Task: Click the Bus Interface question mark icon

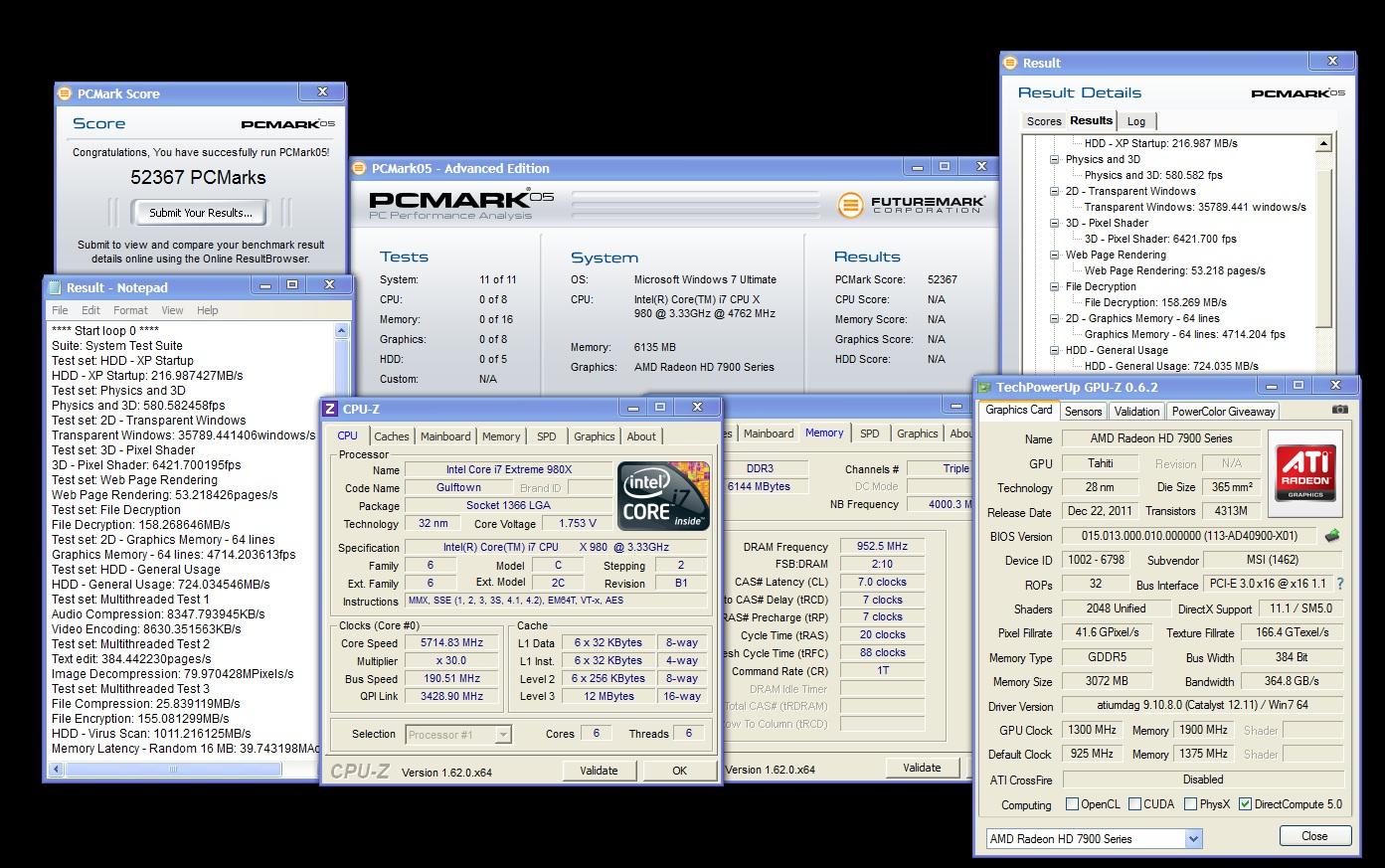Action: pos(1339,585)
